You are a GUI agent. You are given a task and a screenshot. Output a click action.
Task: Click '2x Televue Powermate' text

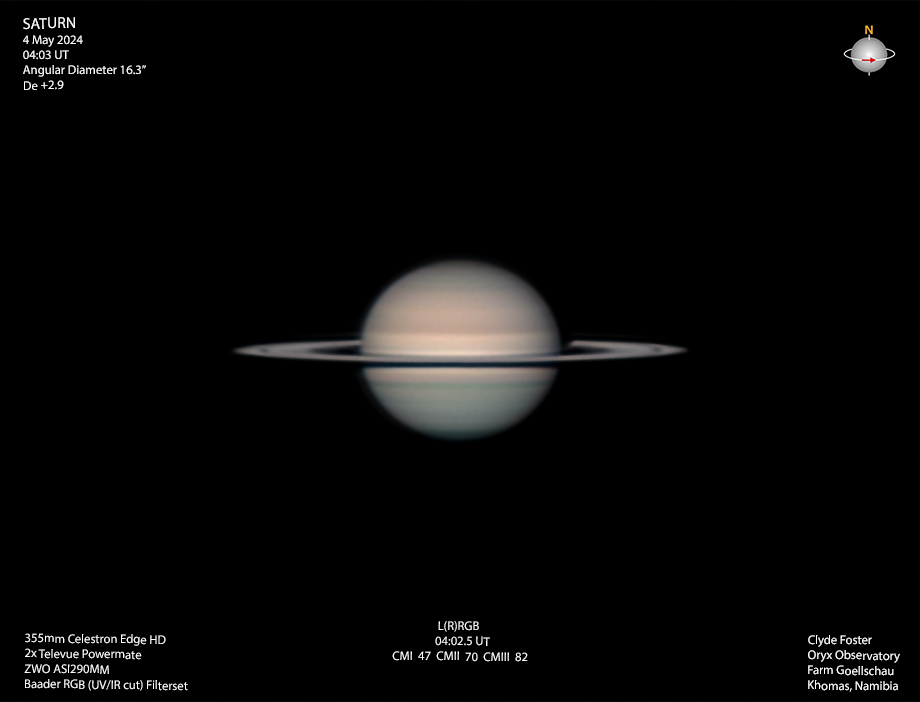click(x=83, y=654)
